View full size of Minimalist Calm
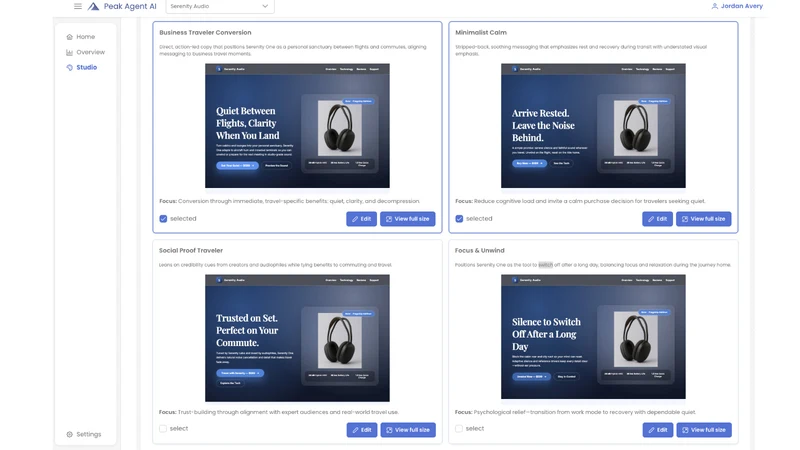 704,219
